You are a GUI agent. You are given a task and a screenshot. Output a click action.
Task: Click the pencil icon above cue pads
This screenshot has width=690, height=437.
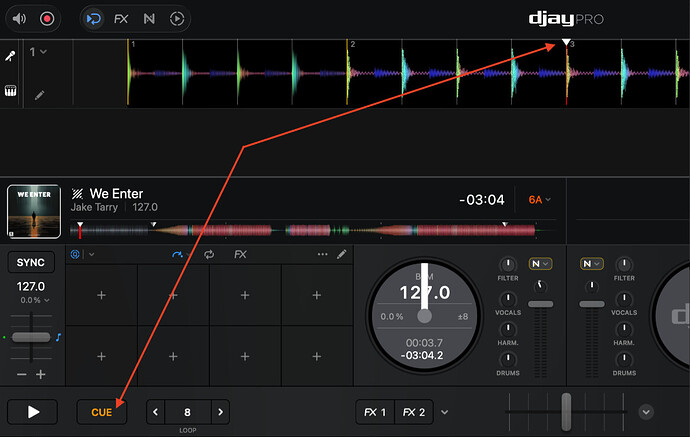point(341,255)
